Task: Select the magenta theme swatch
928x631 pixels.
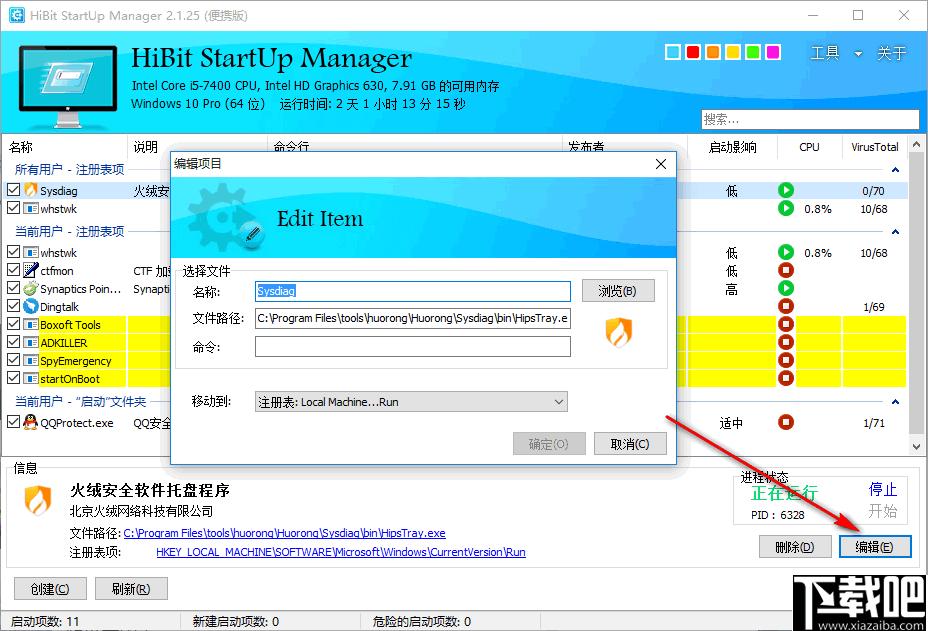Action: tap(773, 52)
